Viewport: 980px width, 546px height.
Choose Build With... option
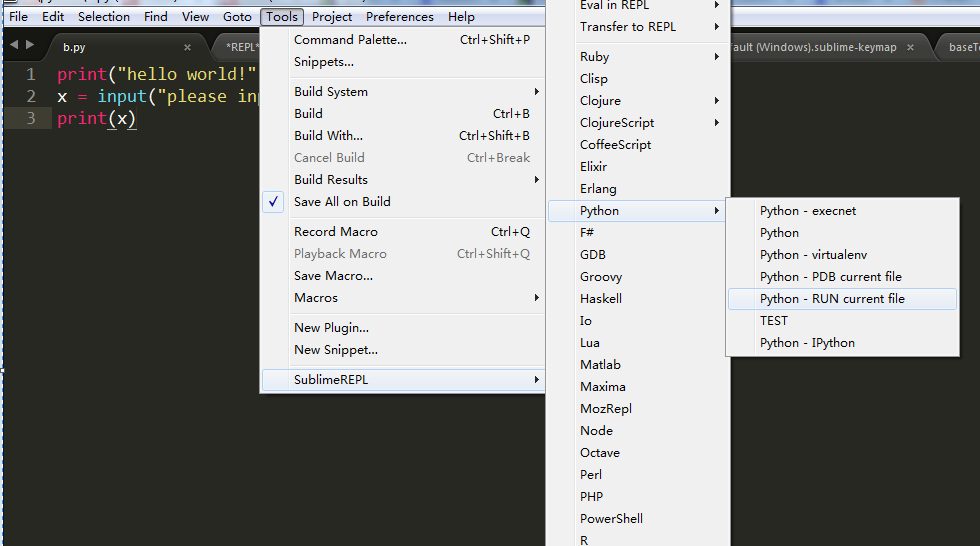click(403, 136)
